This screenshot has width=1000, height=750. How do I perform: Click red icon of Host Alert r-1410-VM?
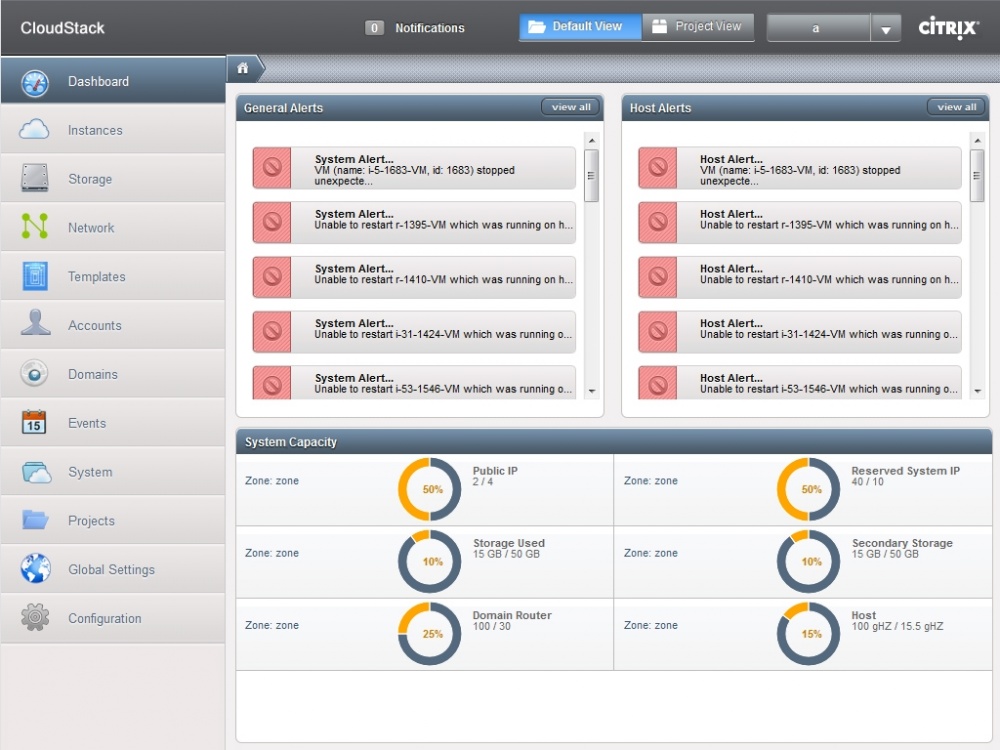pyautogui.click(x=658, y=277)
